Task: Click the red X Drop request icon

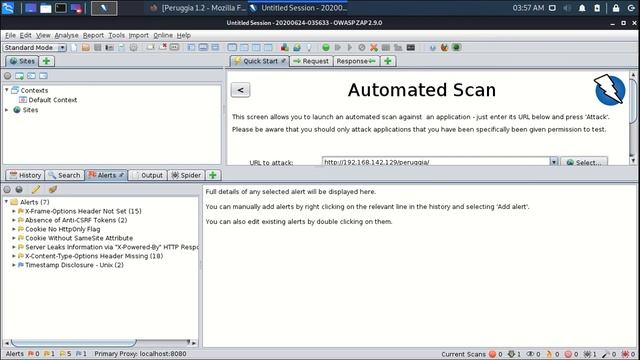Action: coord(373,47)
